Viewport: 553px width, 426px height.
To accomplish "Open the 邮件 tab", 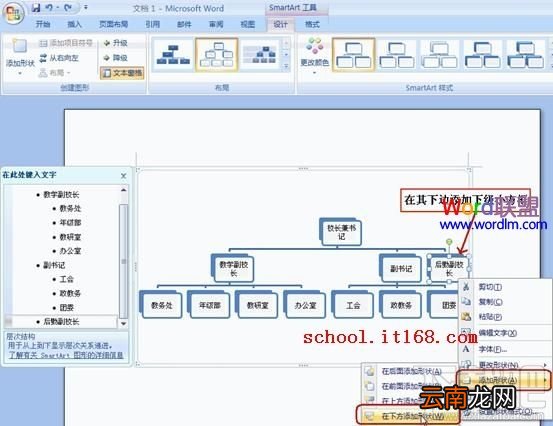I will coord(184,24).
